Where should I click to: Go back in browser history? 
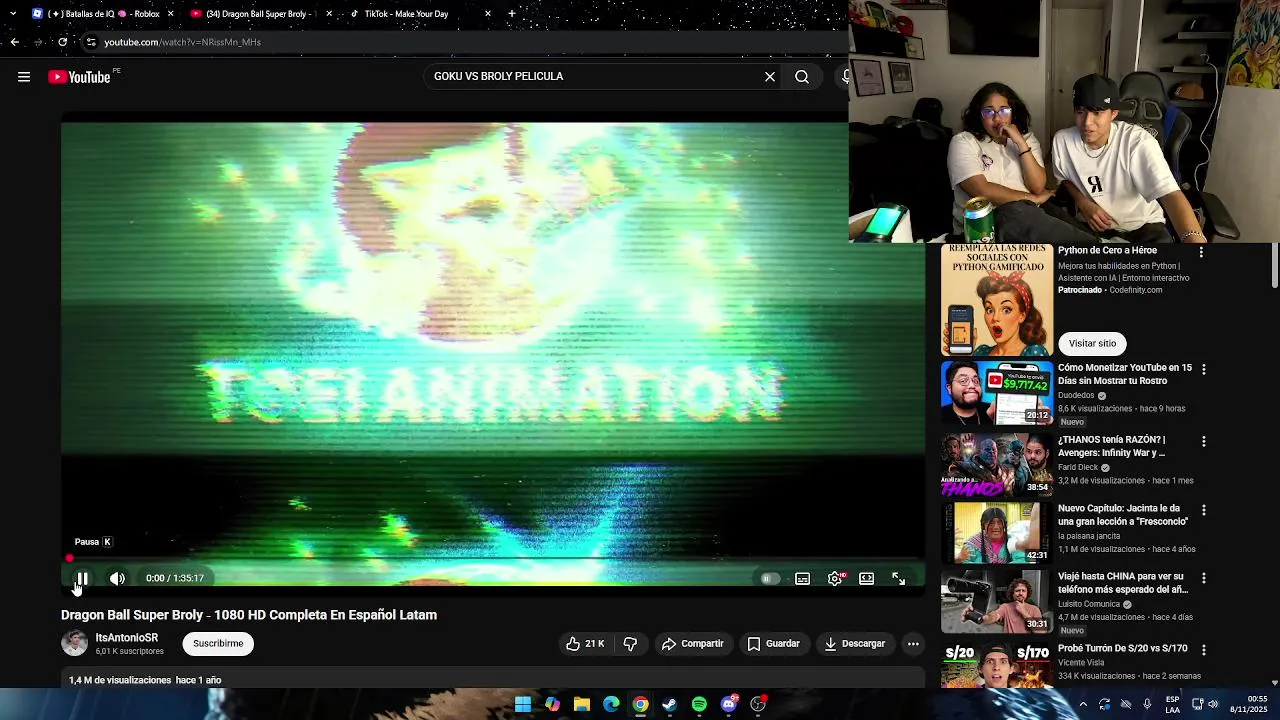click(x=14, y=42)
